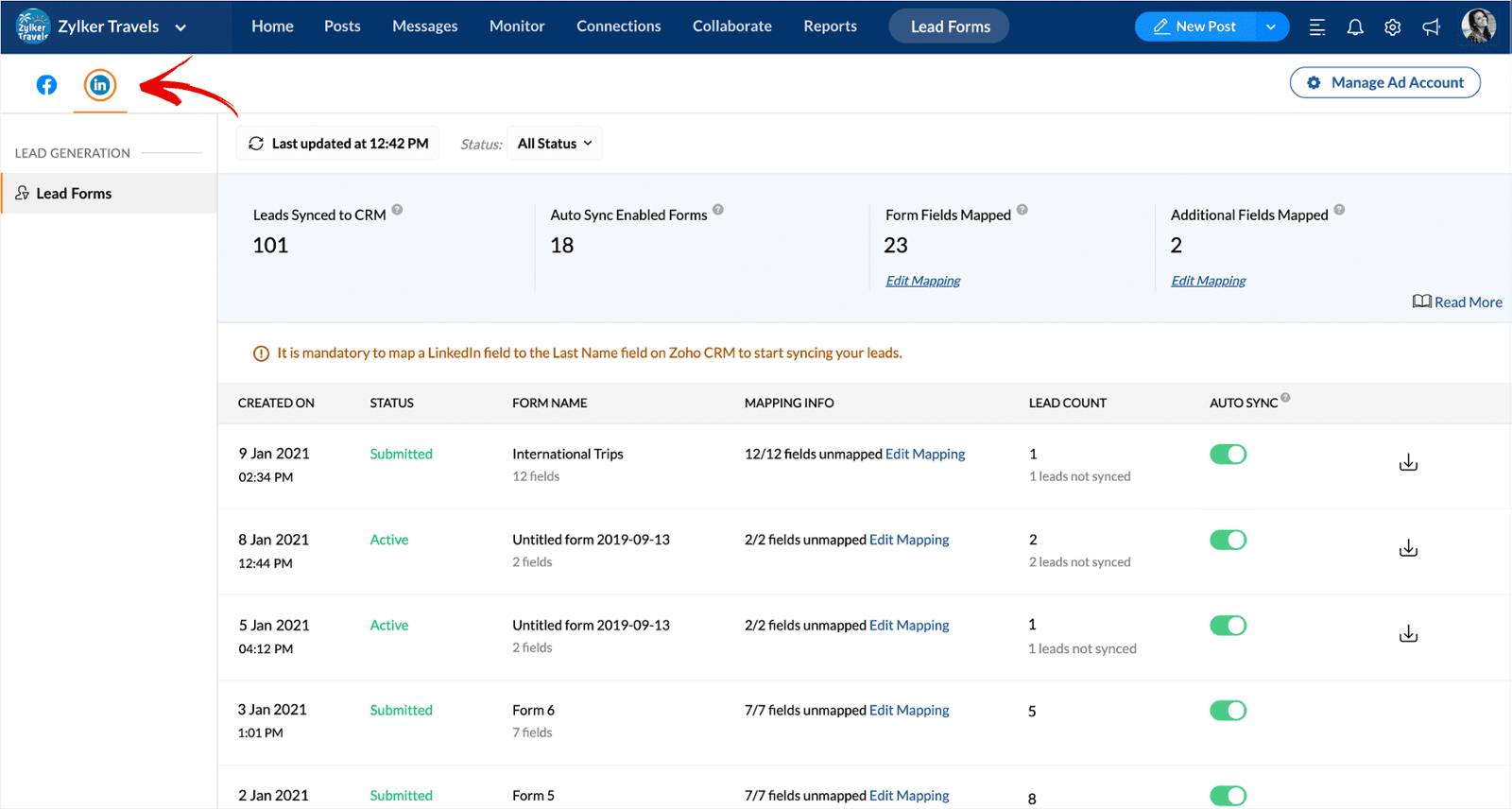Open the New Post dropdown arrow
This screenshot has width=1512, height=809.
pyautogui.click(x=1271, y=27)
